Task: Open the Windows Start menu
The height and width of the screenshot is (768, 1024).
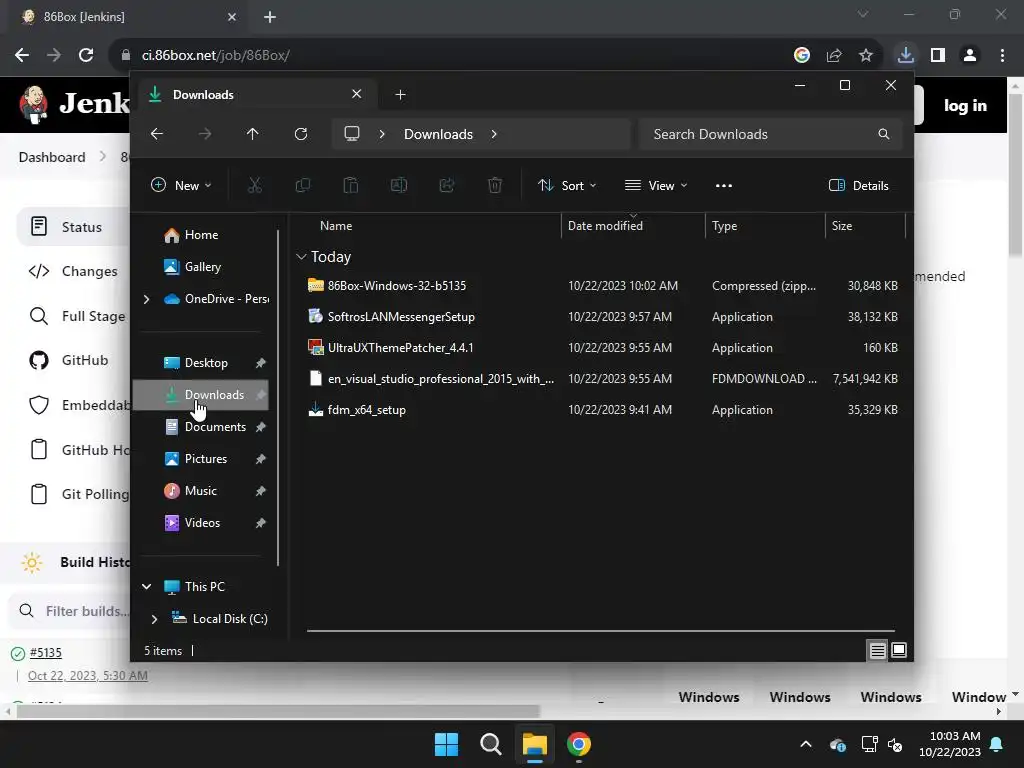Action: (x=447, y=744)
